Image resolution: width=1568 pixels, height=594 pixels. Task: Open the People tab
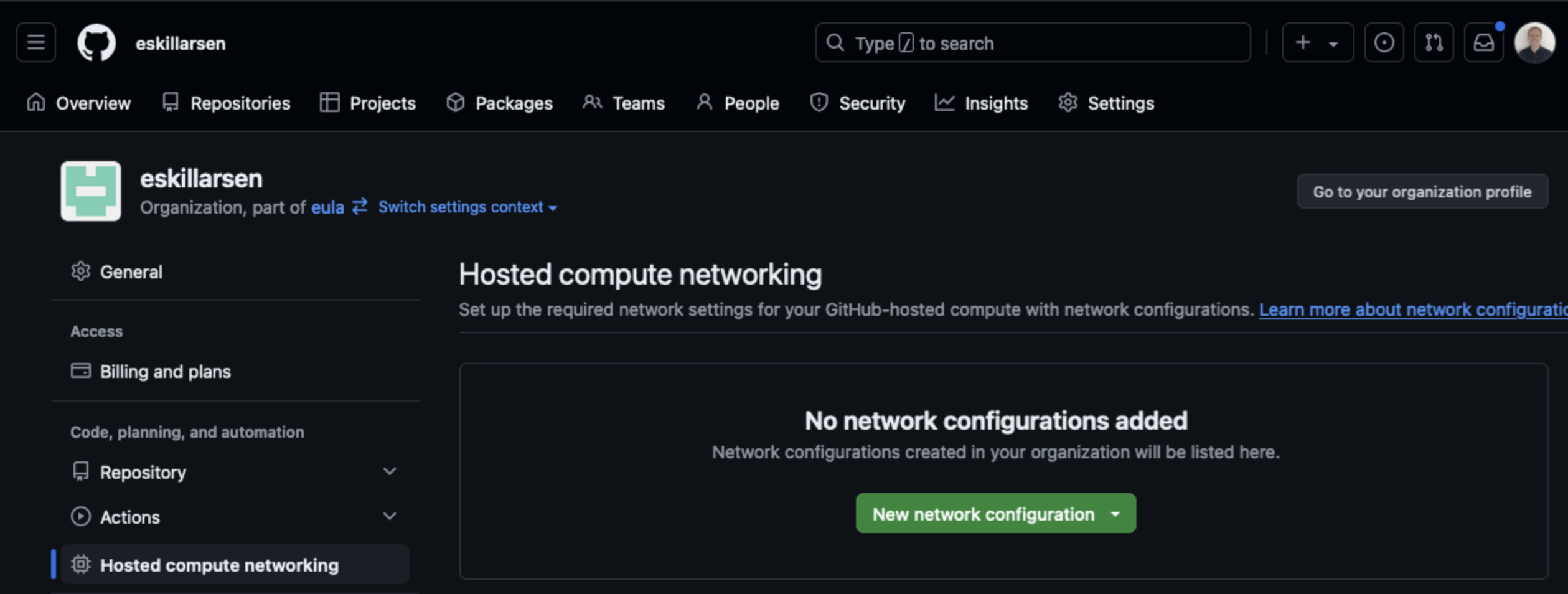pyautogui.click(x=737, y=103)
